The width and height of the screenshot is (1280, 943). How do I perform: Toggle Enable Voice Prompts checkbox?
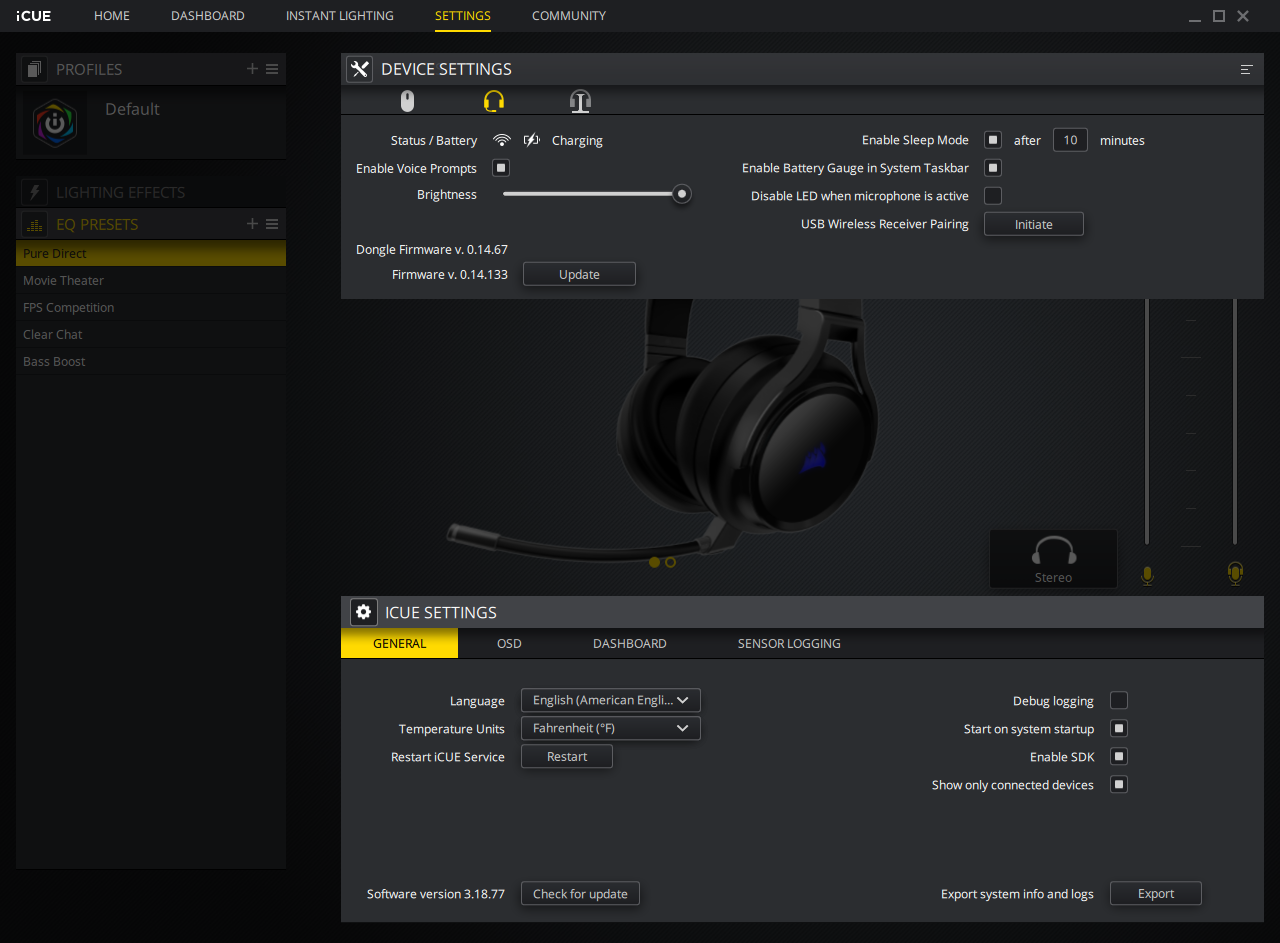coord(501,168)
